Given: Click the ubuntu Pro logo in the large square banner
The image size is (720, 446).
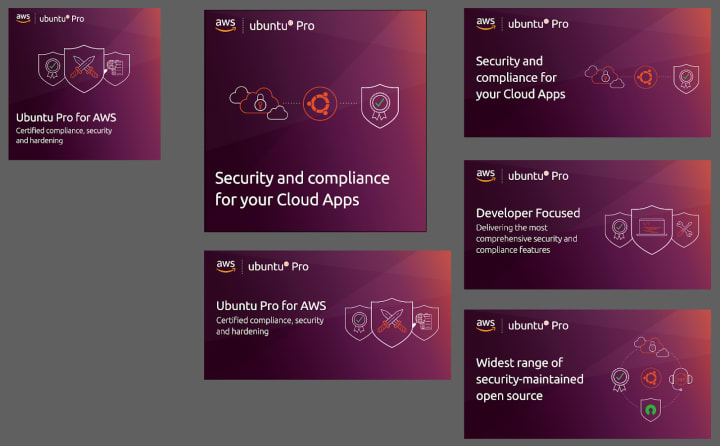Looking at the screenshot, I should click(281, 26).
